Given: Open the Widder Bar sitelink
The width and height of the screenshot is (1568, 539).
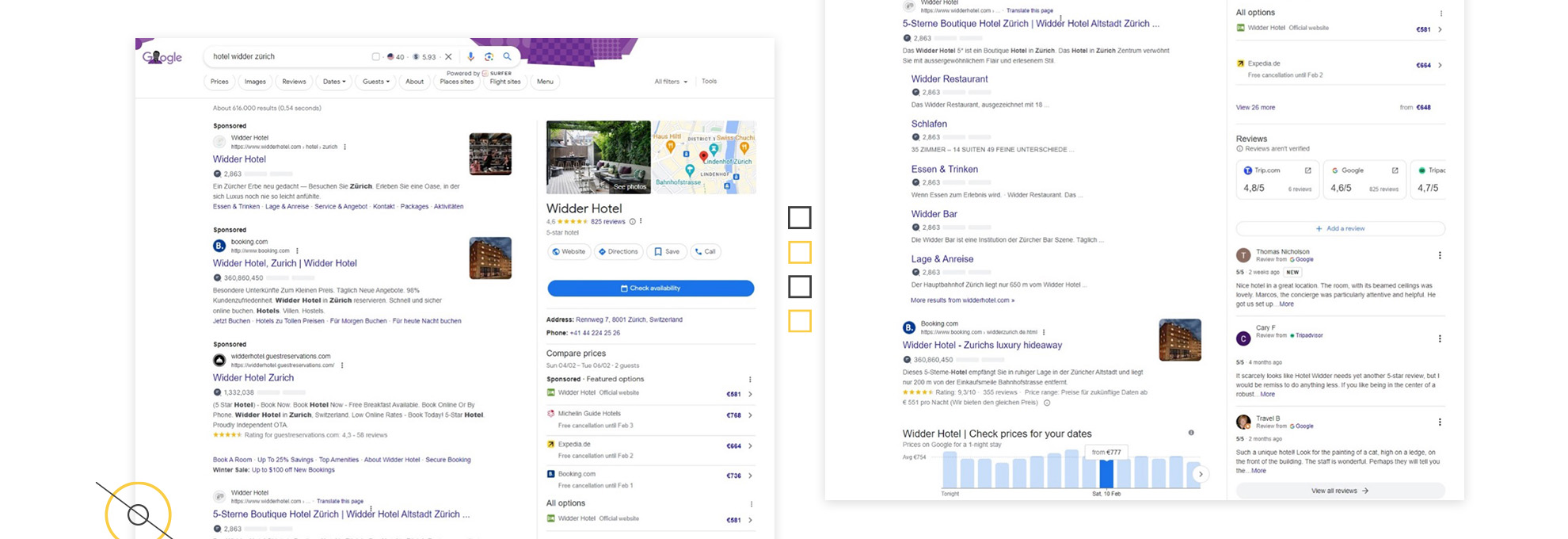Looking at the screenshot, I should tap(934, 214).
